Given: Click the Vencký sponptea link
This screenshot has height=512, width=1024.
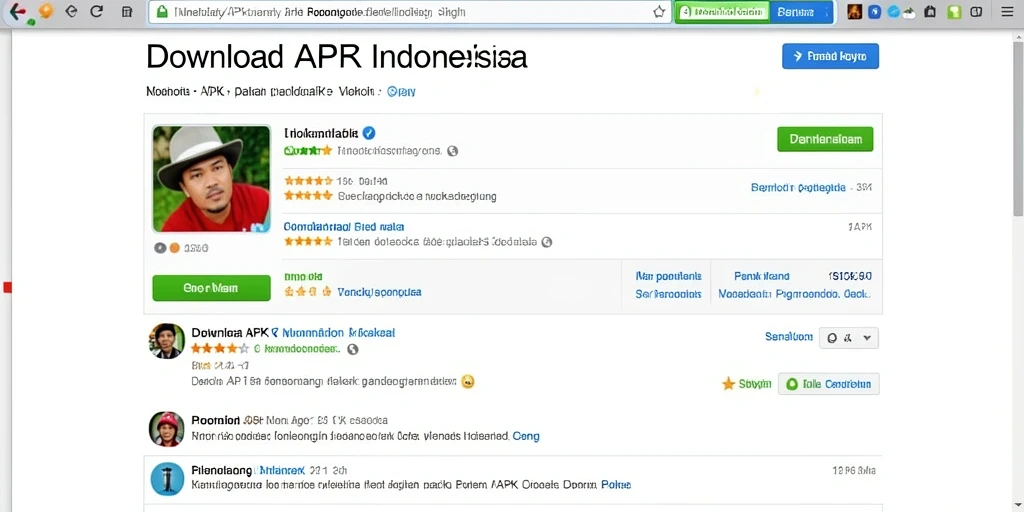Looking at the screenshot, I should pos(379,292).
